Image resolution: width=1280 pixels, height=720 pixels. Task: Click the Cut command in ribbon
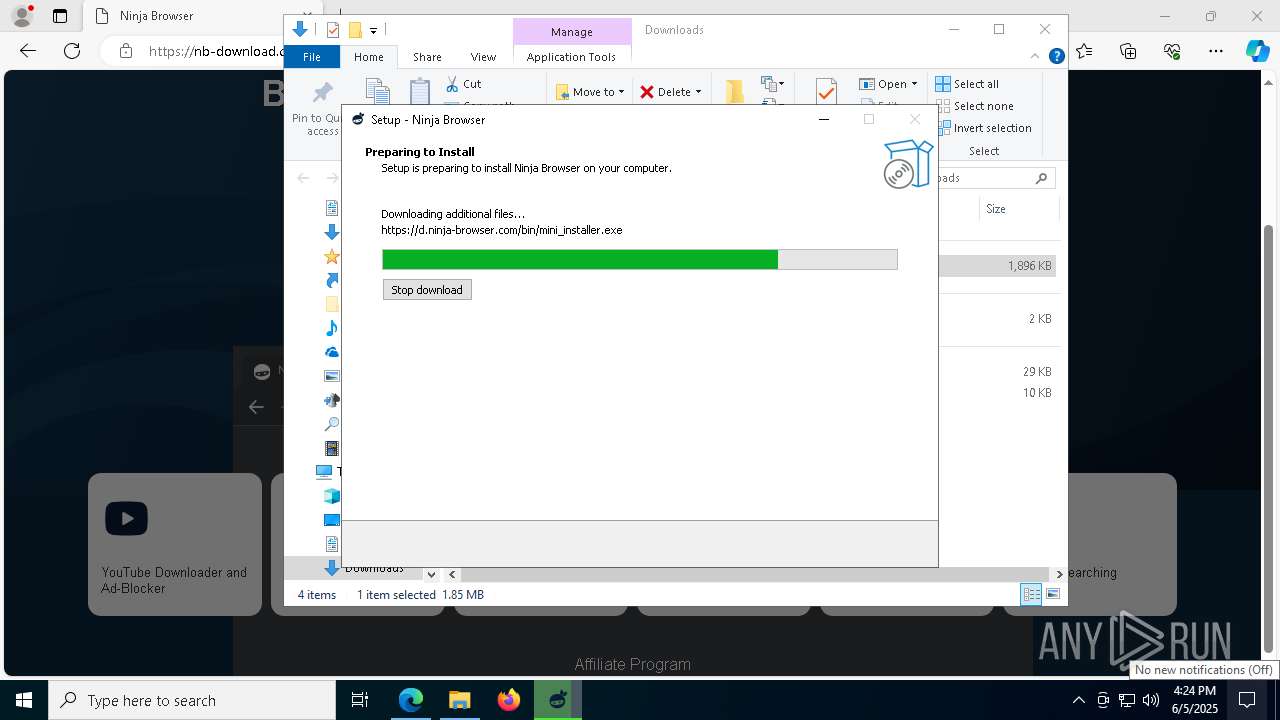tap(463, 84)
